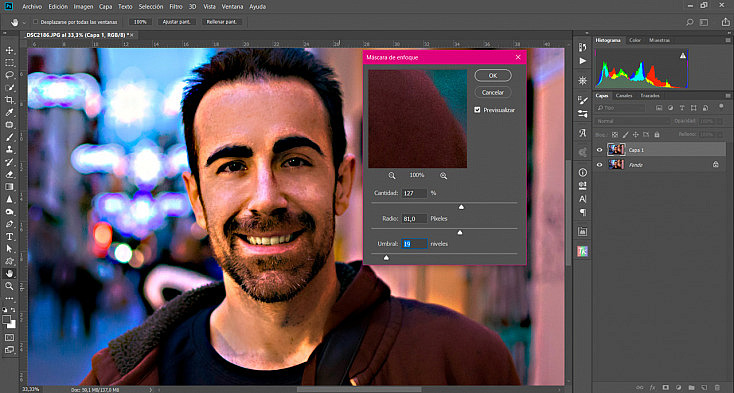Open the Properties info panel icon
Viewport: 734px width, 393px height.
582,173
